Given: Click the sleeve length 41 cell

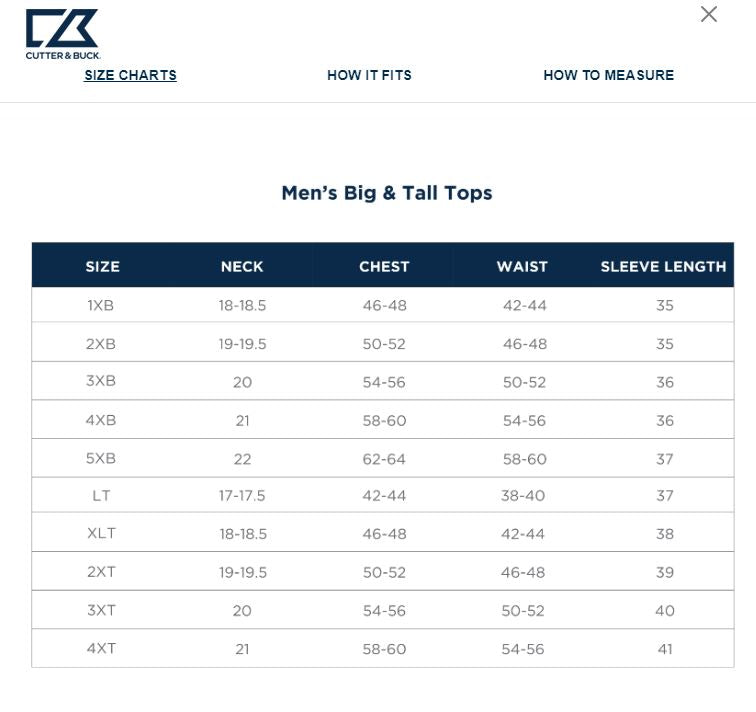Looking at the screenshot, I should (665, 649).
